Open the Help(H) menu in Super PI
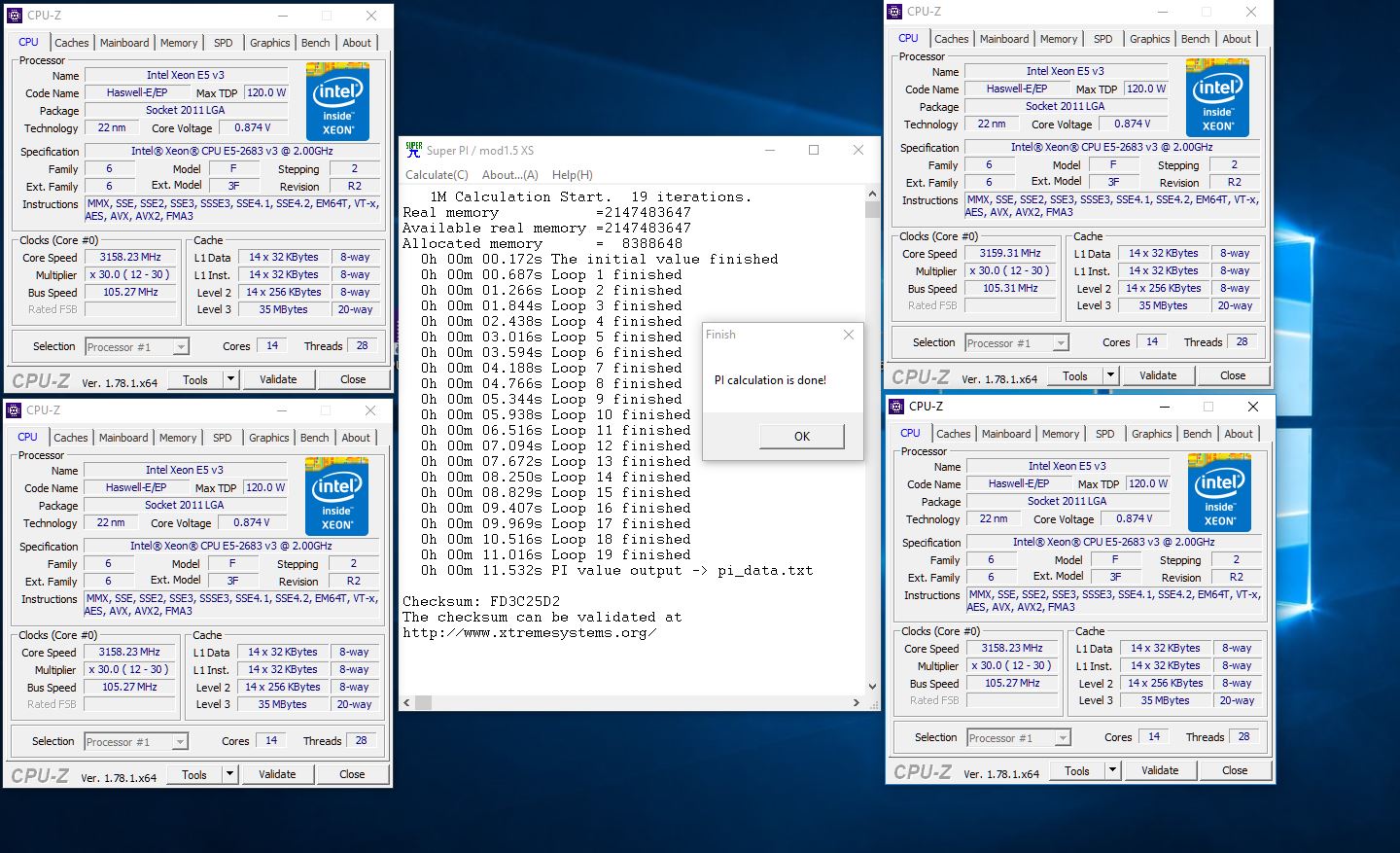 point(573,175)
